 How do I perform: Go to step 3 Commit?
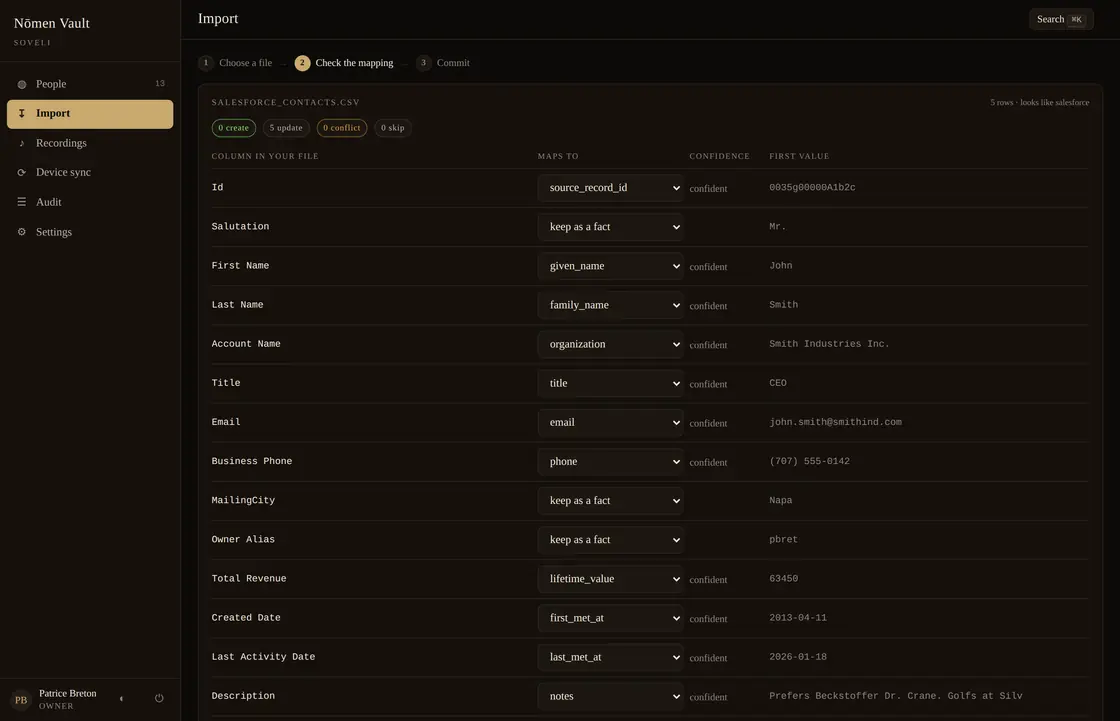(443, 63)
